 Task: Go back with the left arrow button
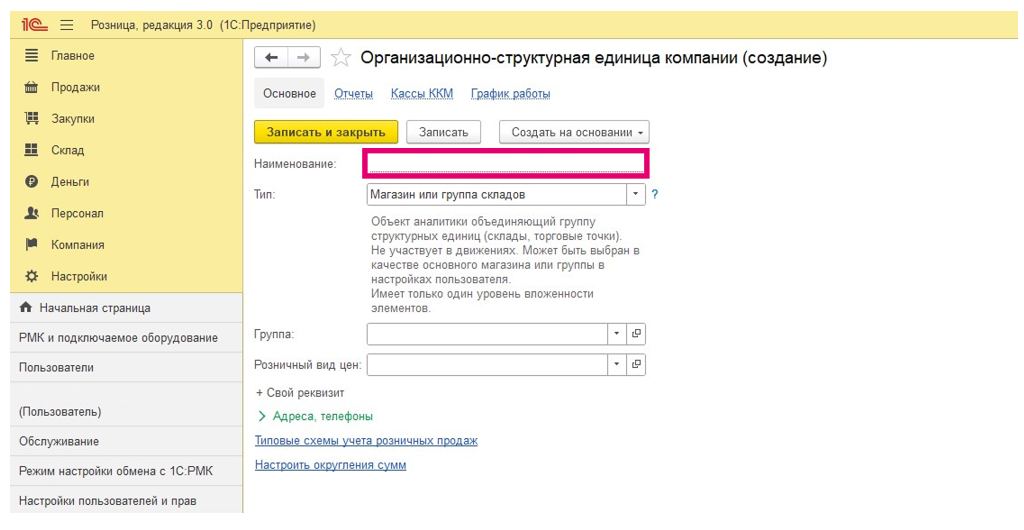pyautogui.click(x=271, y=57)
